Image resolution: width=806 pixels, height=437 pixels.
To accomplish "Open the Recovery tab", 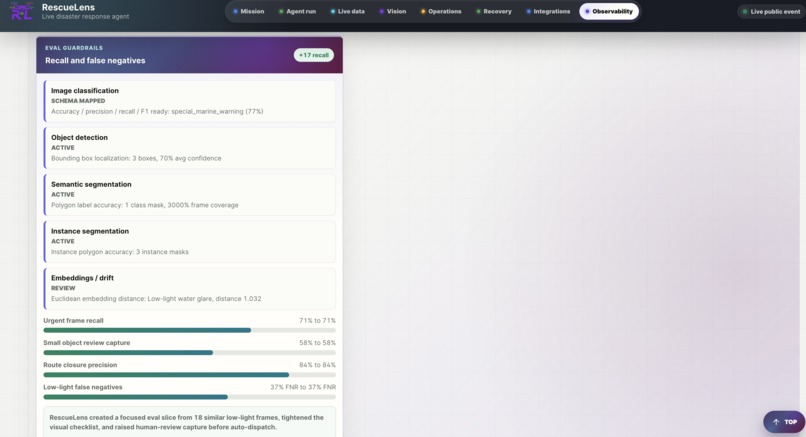I will 493,11.
